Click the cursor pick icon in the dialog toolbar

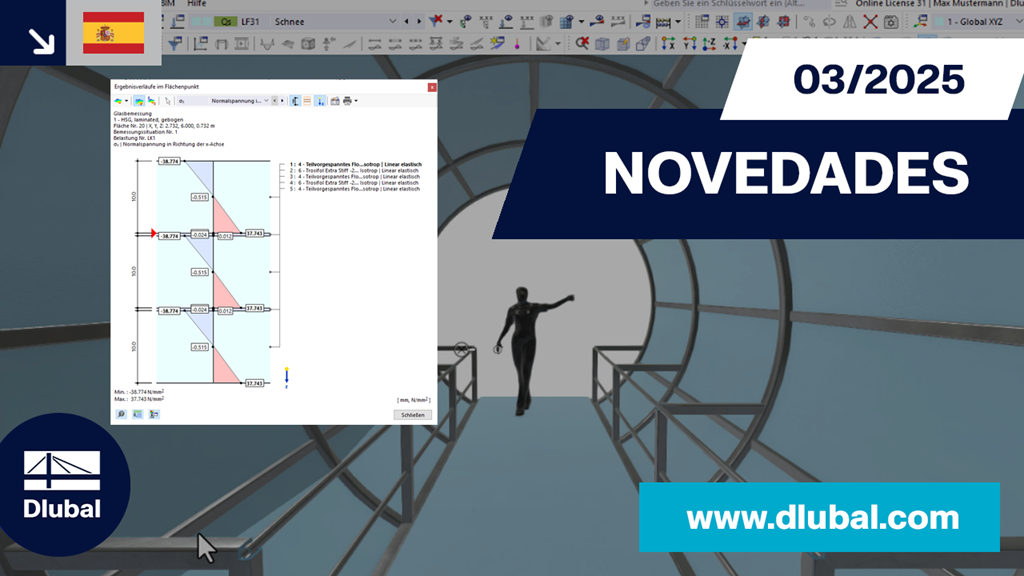(168, 101)
